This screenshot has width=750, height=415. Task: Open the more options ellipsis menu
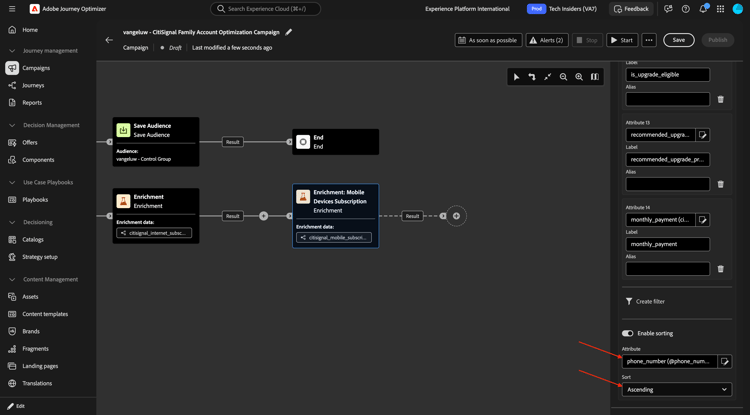click(649, 40)
